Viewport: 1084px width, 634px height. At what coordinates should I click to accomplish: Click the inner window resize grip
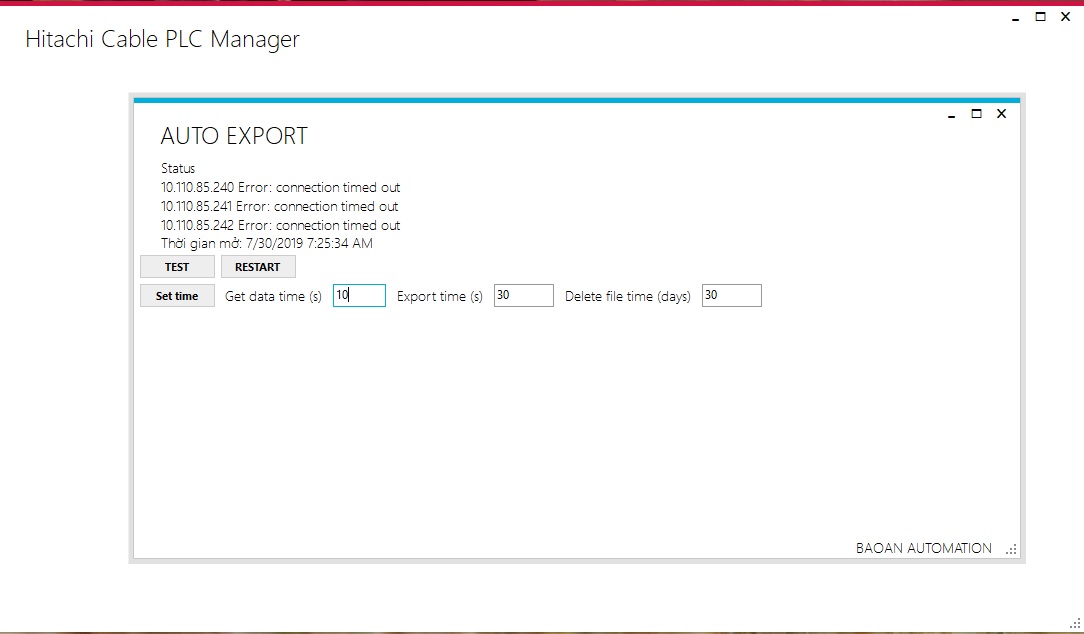[x=1011, y=549]
